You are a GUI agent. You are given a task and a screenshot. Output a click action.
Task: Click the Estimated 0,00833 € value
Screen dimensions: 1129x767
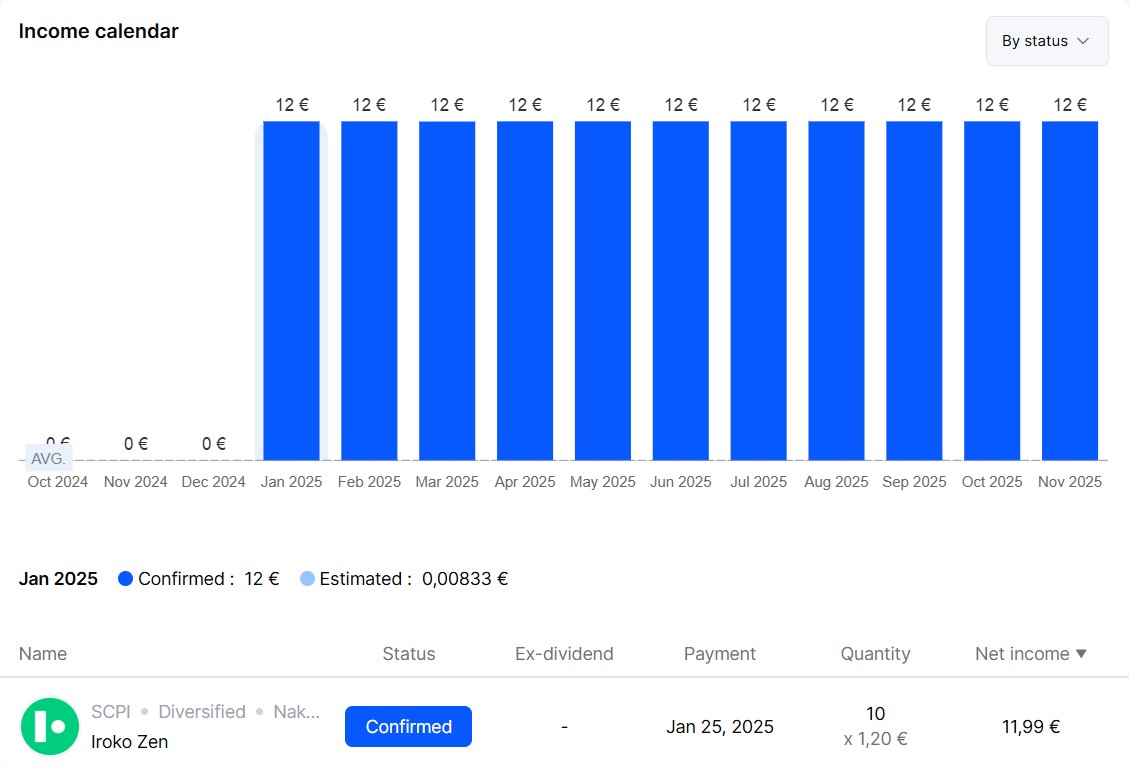(464, 579)
